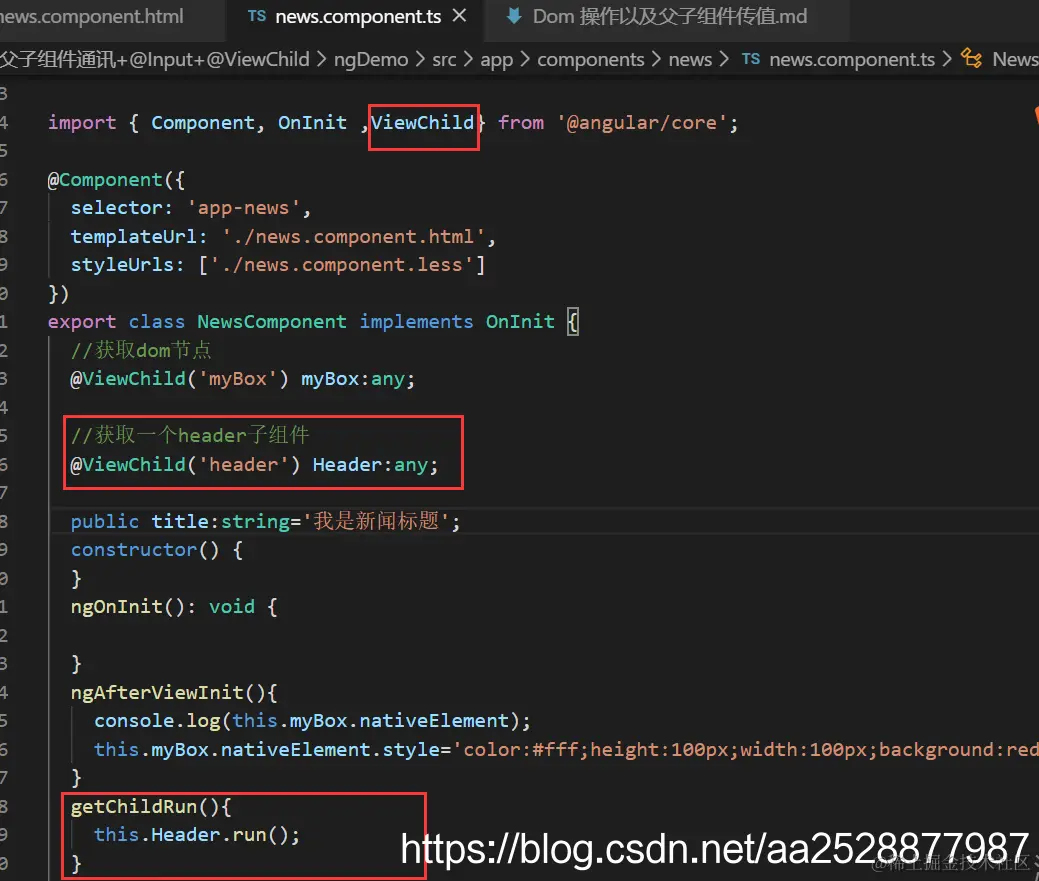Open the ngDemo breadcrumb folder
This screenshot has width=1039, height=881.
pos(370,60)
